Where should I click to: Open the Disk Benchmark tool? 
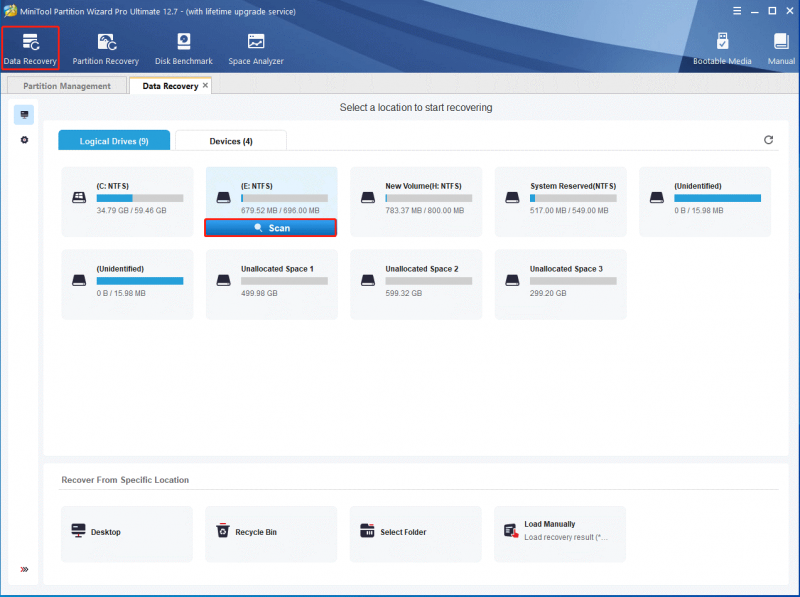pos(184,48)
